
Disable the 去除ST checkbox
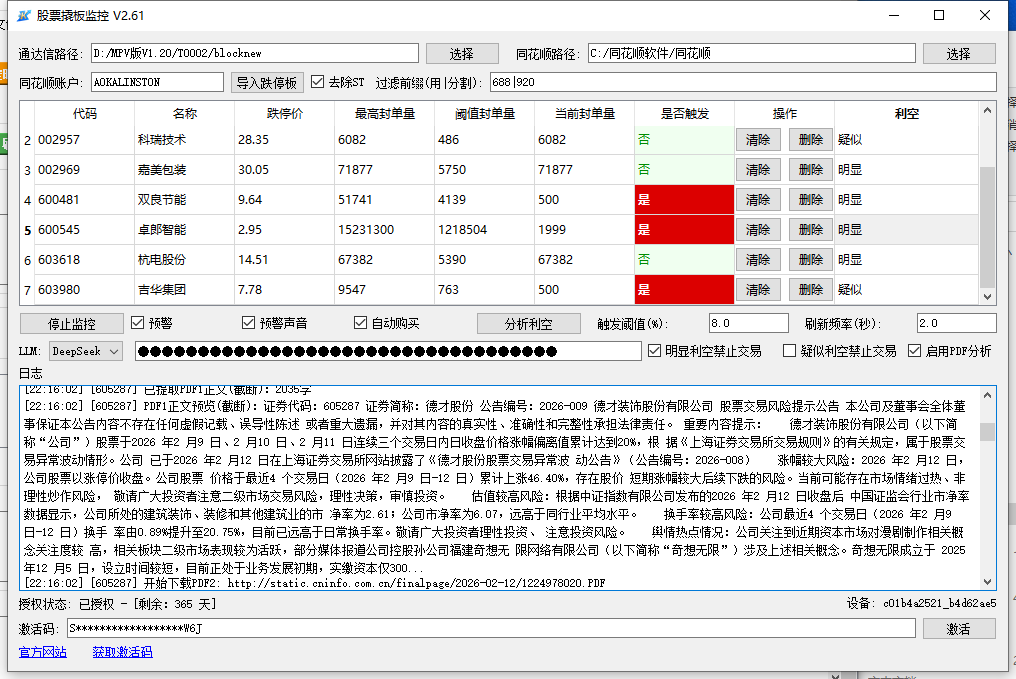click(317, 82)
